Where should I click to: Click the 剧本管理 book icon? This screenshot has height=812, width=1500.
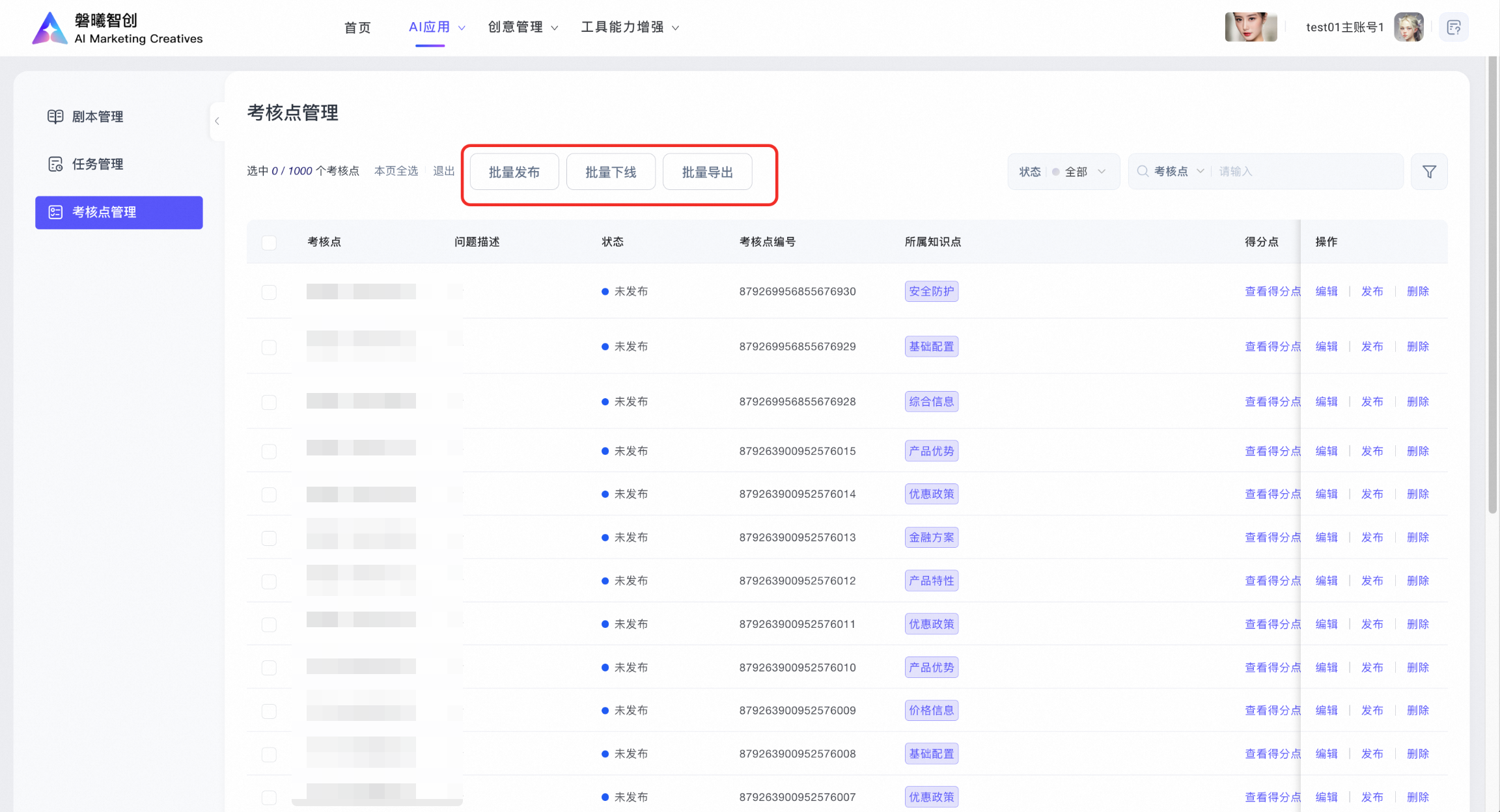[x=55, y=116]
